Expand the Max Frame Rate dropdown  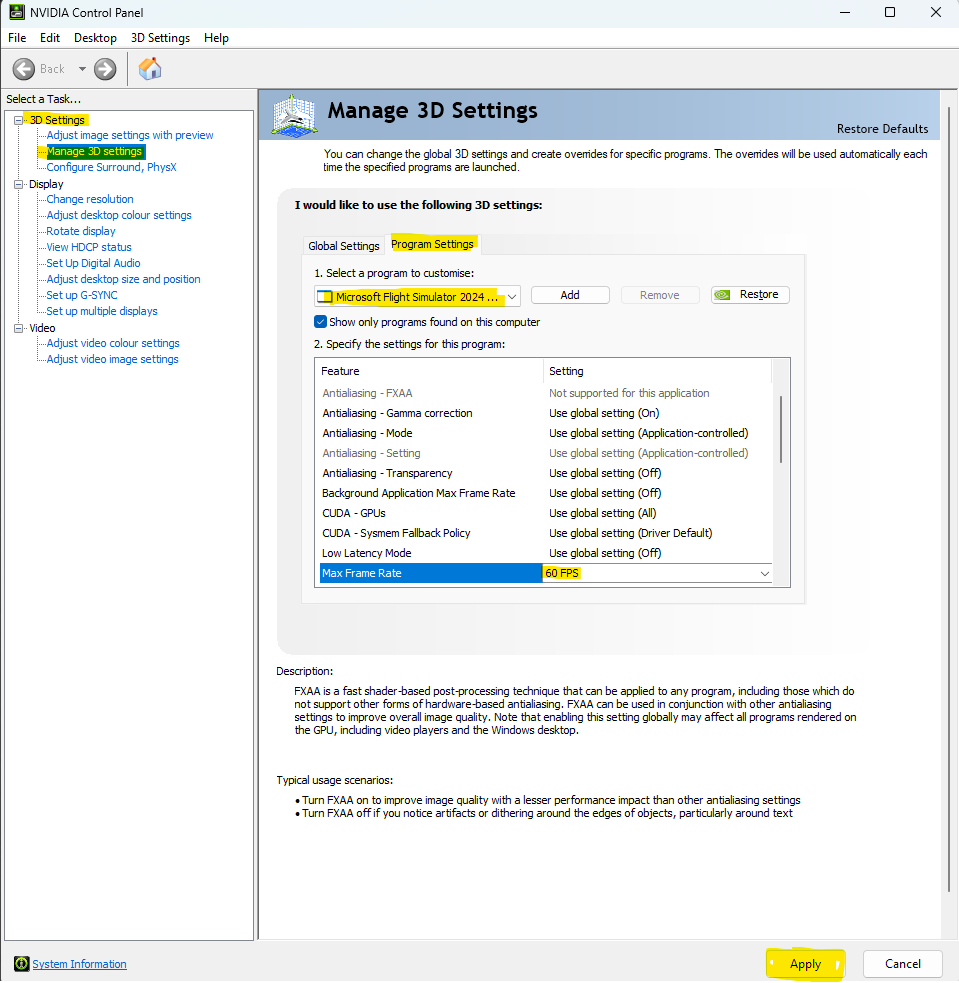pos(765,574)
